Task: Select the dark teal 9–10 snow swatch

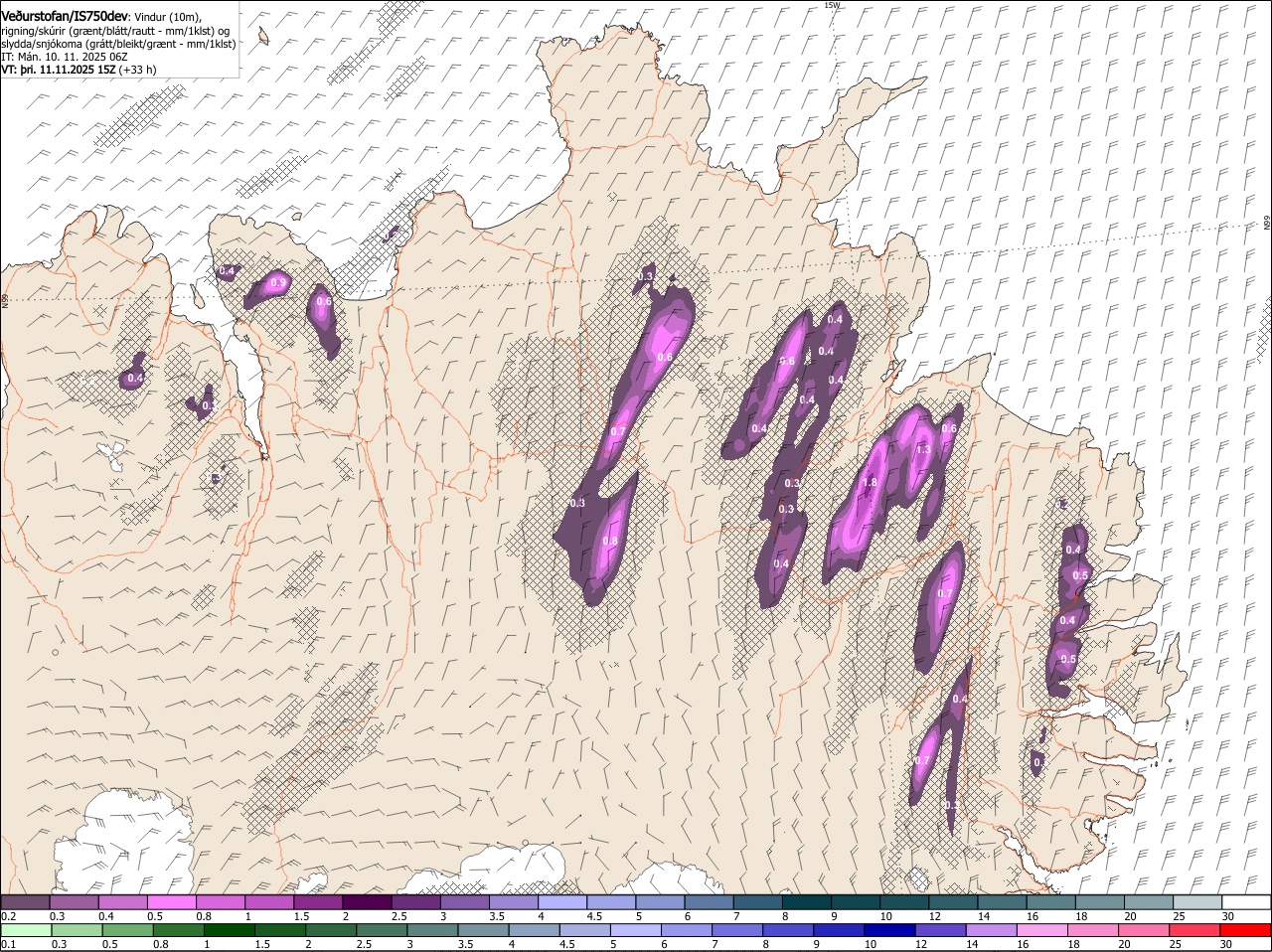Action: [856, 902]
